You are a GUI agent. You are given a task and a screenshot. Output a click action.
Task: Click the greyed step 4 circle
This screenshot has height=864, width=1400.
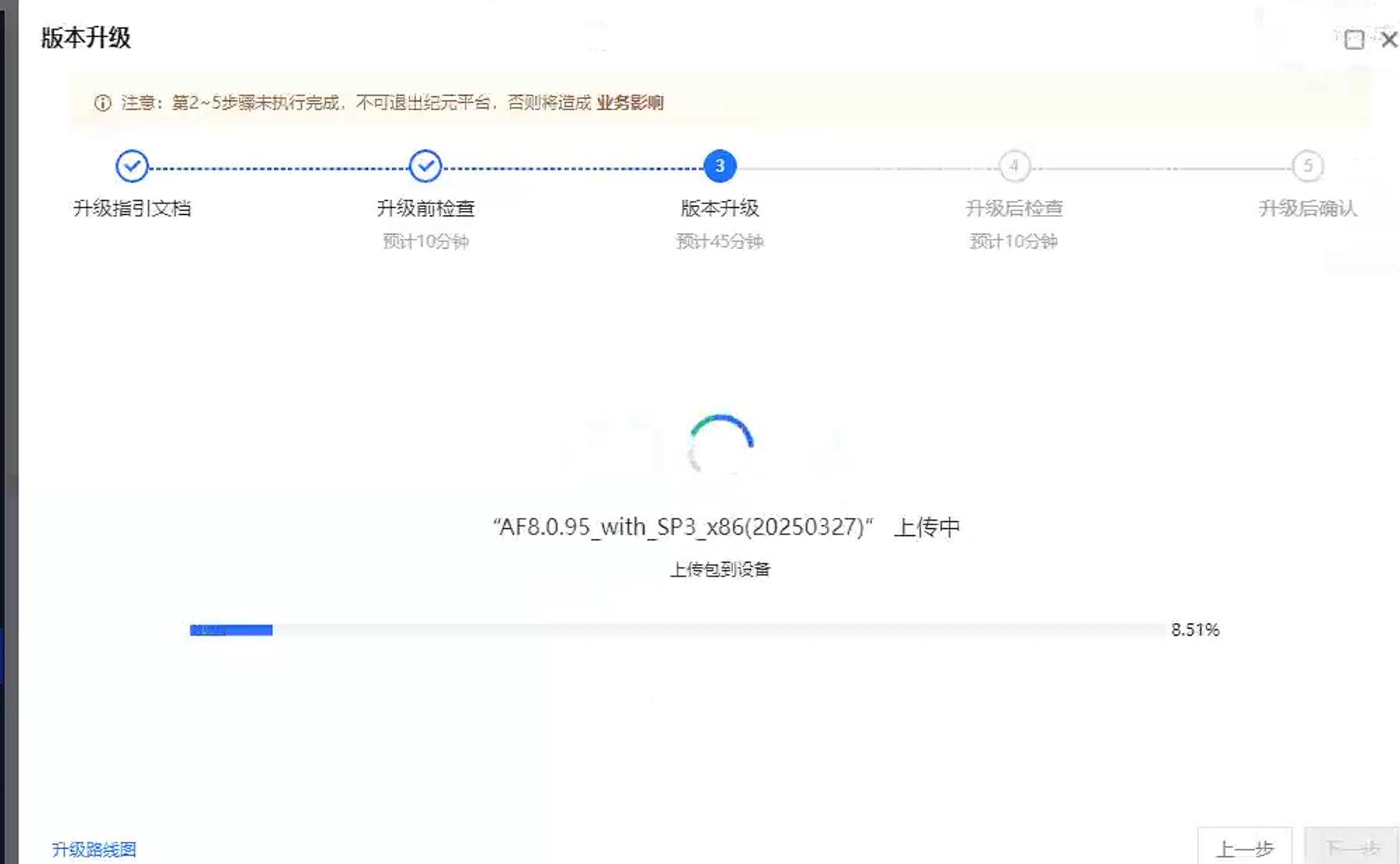tap(1013, 166)
